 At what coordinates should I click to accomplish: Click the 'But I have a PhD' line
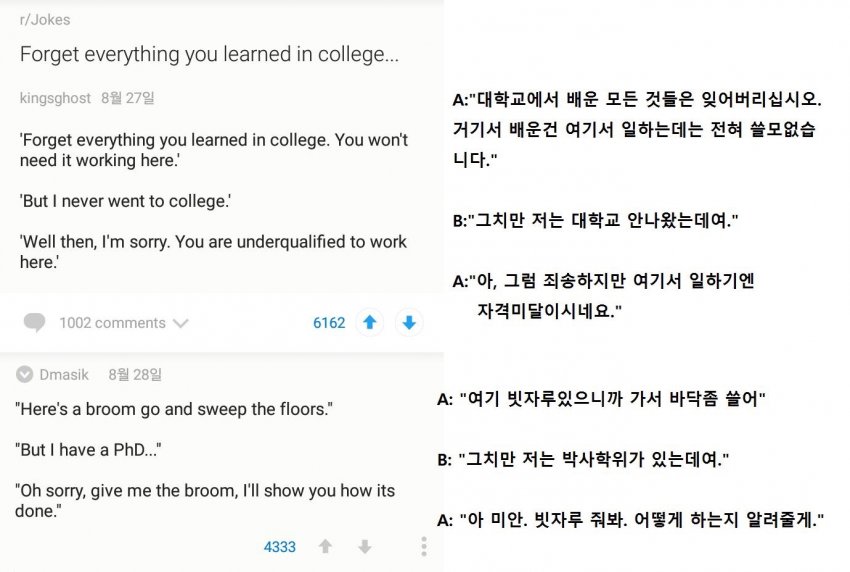click(x=89, y=450)
